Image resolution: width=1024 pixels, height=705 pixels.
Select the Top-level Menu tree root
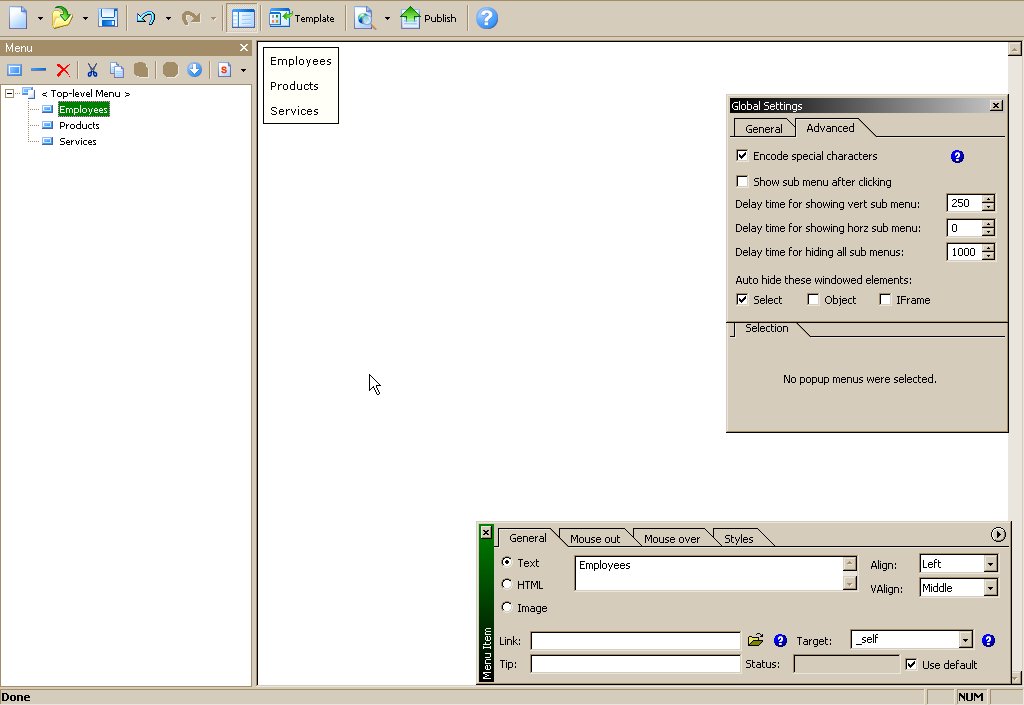pyautogui.click(x=86, y=93)
